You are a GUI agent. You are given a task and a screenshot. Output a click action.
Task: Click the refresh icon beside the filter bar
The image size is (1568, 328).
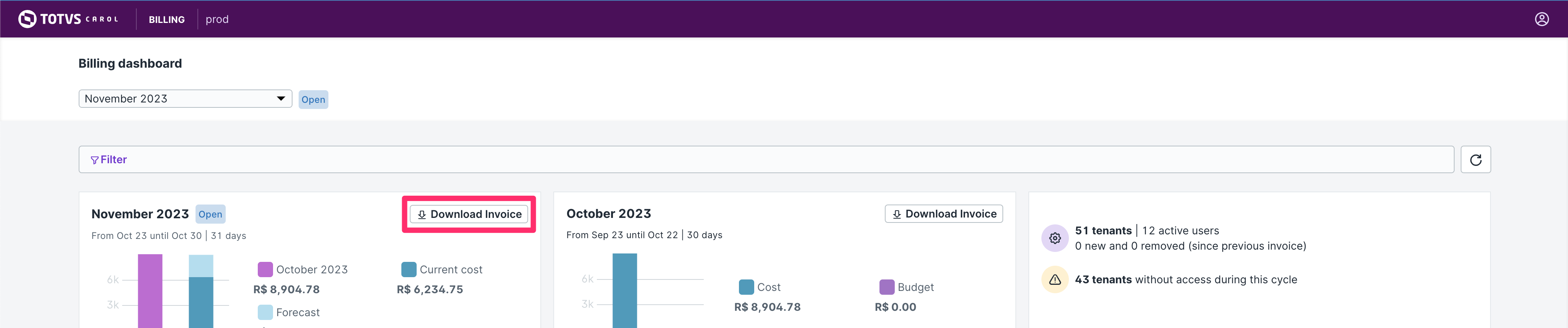(1476, 160)
